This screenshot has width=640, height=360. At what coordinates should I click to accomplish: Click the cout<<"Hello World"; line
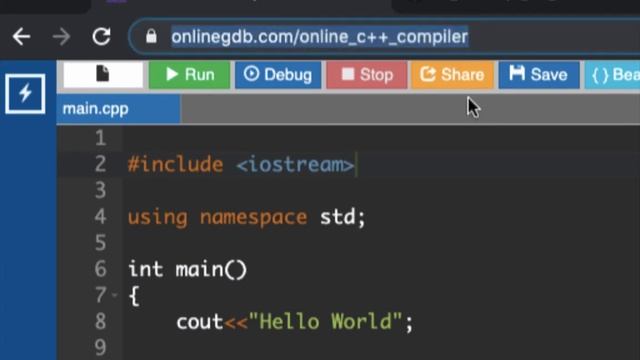pyautogui.click(x=295, y=322)
